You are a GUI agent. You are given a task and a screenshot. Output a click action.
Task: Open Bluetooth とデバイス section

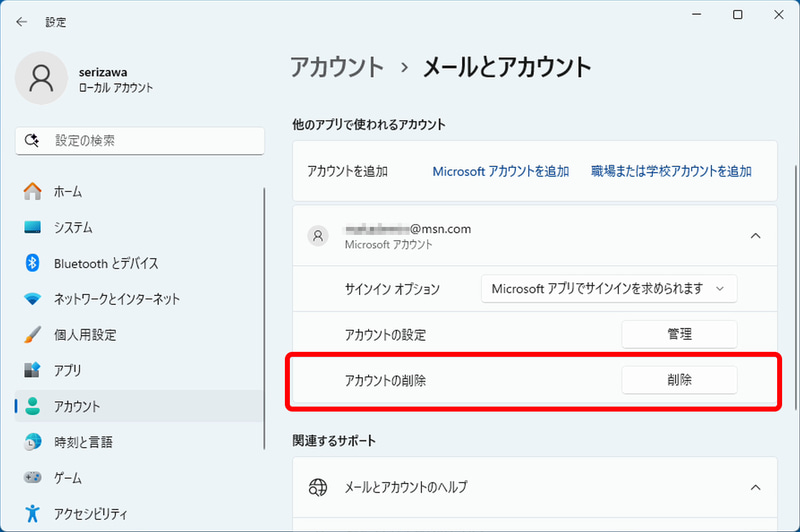click(x=139, y=263)
